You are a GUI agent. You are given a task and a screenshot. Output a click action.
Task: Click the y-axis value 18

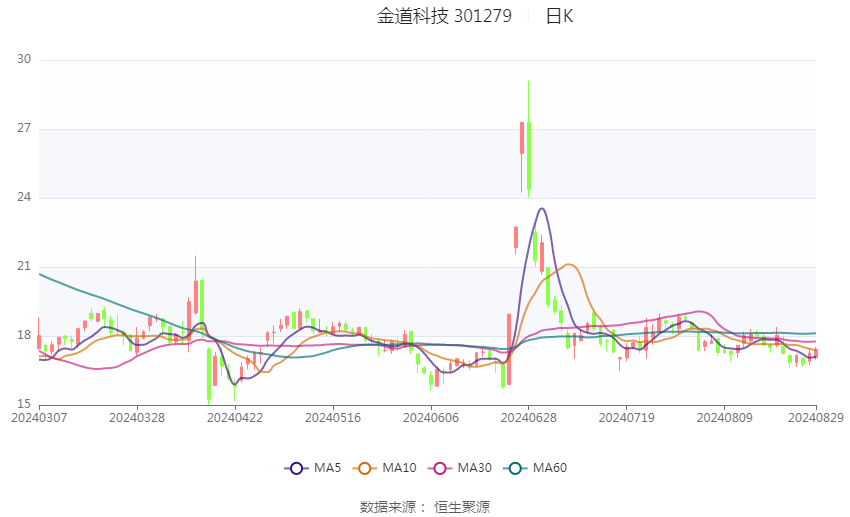click(24, 335)
